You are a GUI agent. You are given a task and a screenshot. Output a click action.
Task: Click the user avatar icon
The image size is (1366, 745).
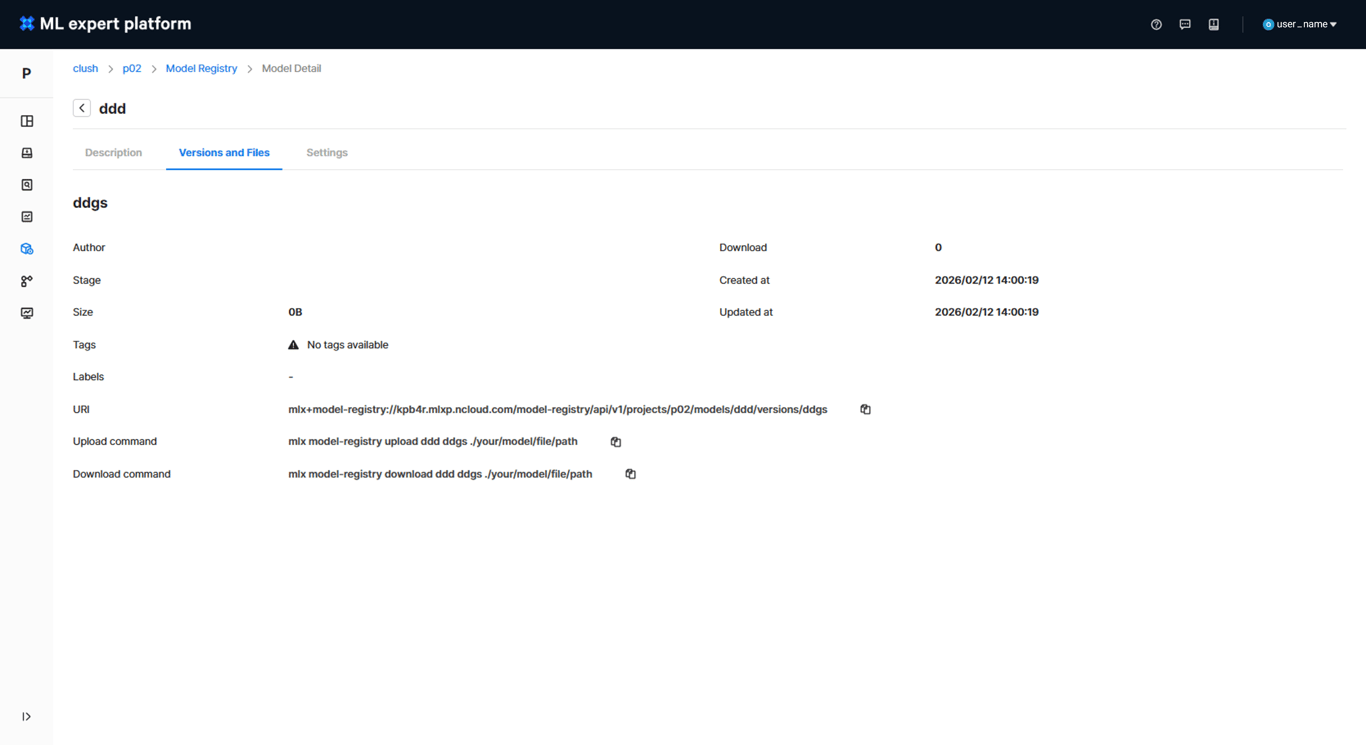pyautogui.click(x=1268, y=24)
